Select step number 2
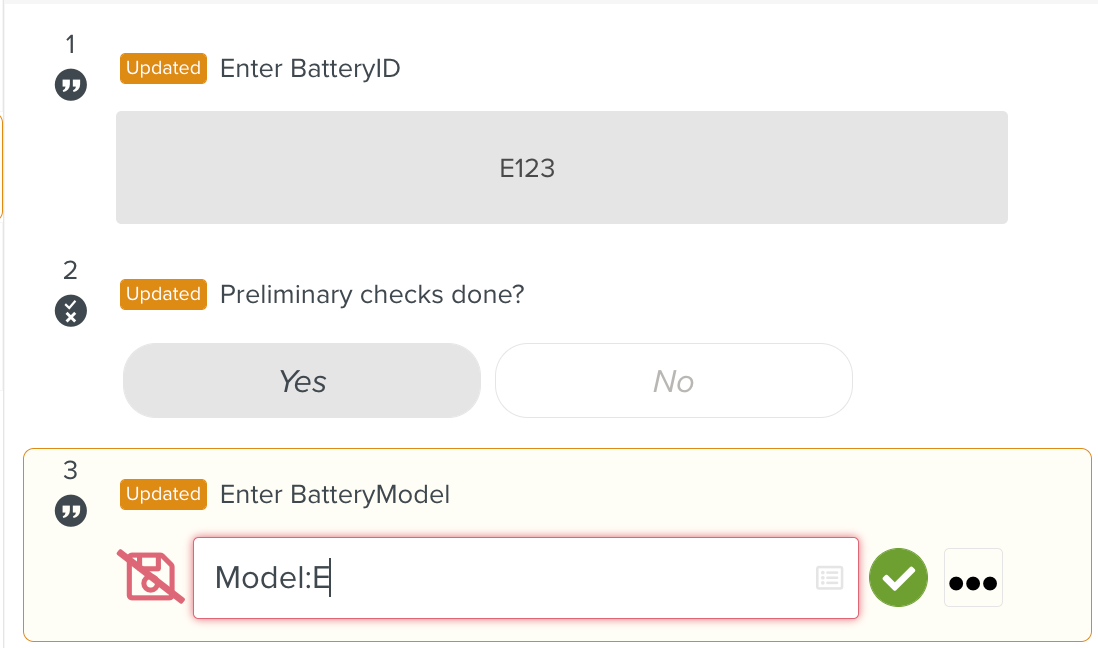The image size is (1098, 648). [x=70, y=270]
